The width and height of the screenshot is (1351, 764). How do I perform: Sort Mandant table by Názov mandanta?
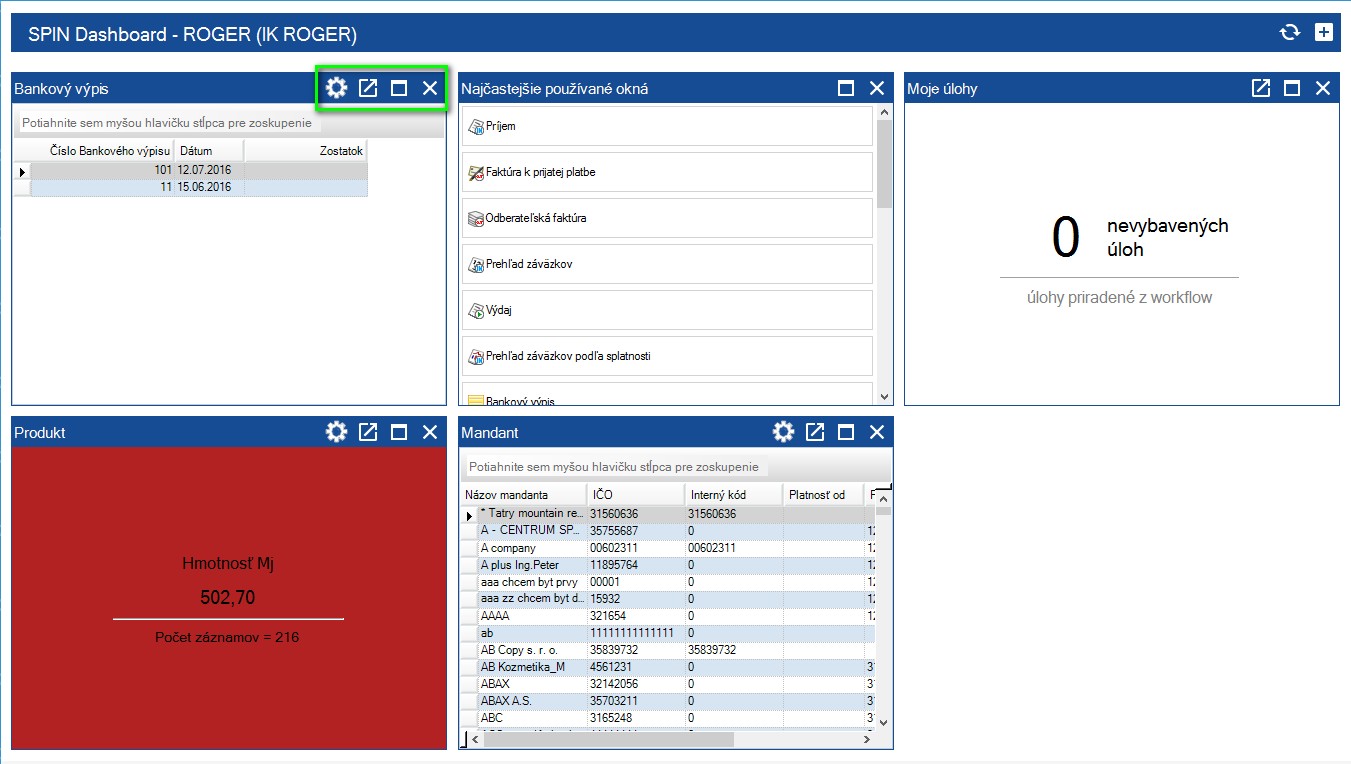524,494
